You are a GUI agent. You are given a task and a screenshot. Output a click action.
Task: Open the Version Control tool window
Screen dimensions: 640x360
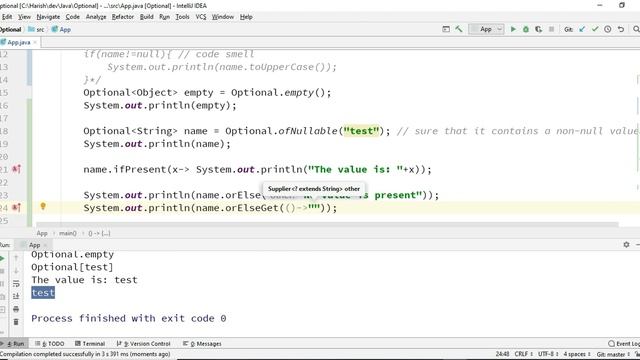(143, 344)
